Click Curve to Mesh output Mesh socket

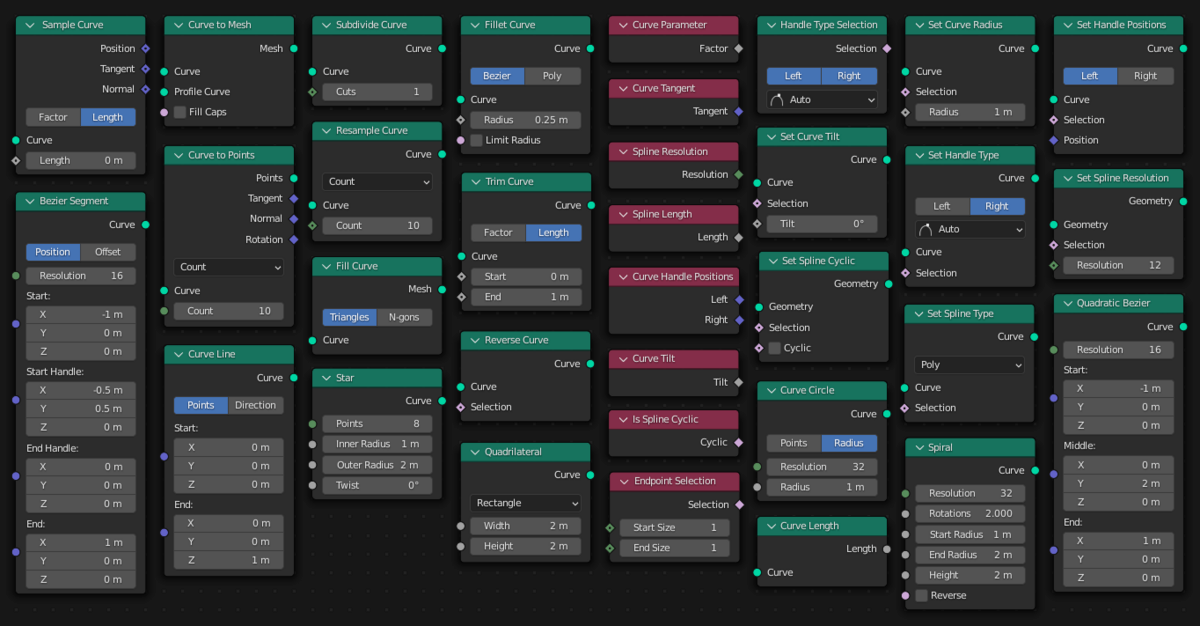click(x=294, y=48)
